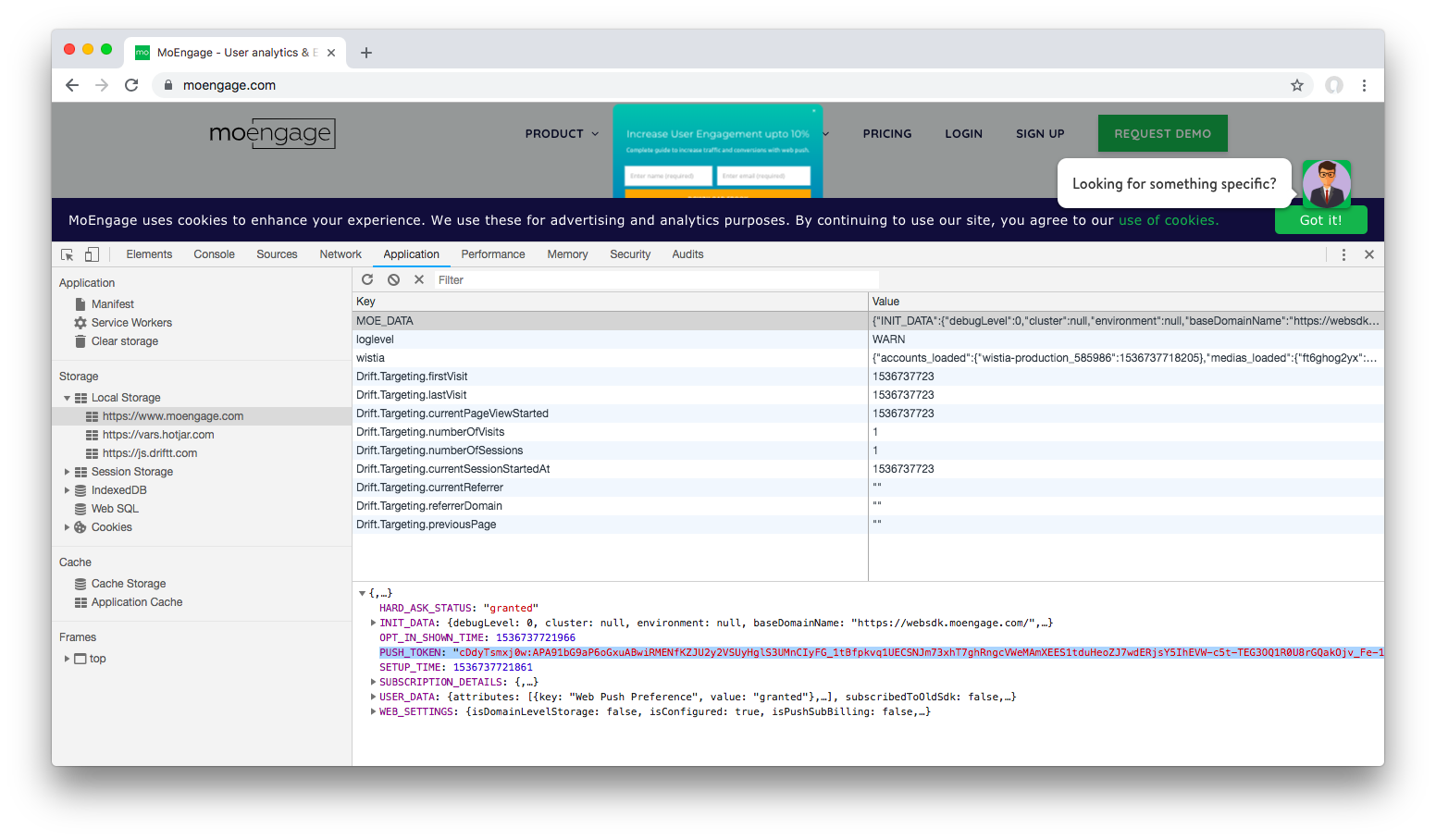Click the Application Cache grid icon
Image resolution: width=1436 pixels, height=840 pixels.
click(80, 602)
